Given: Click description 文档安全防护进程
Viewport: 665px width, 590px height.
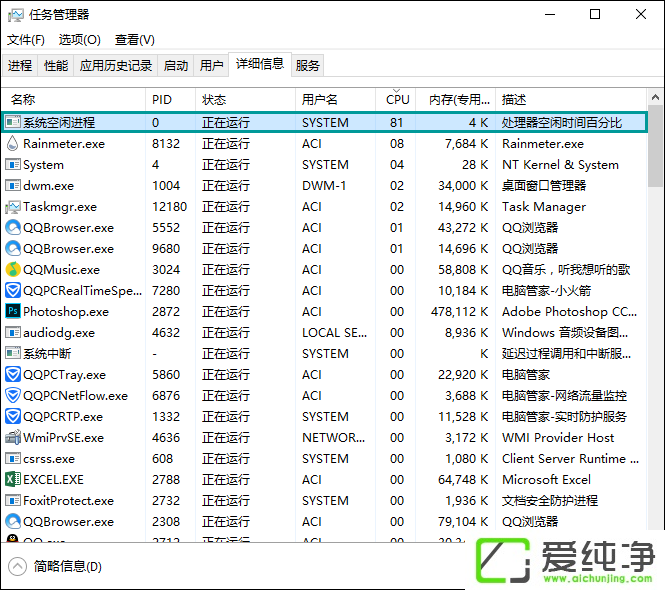Looking at the screenshot, I should [550, 501].
